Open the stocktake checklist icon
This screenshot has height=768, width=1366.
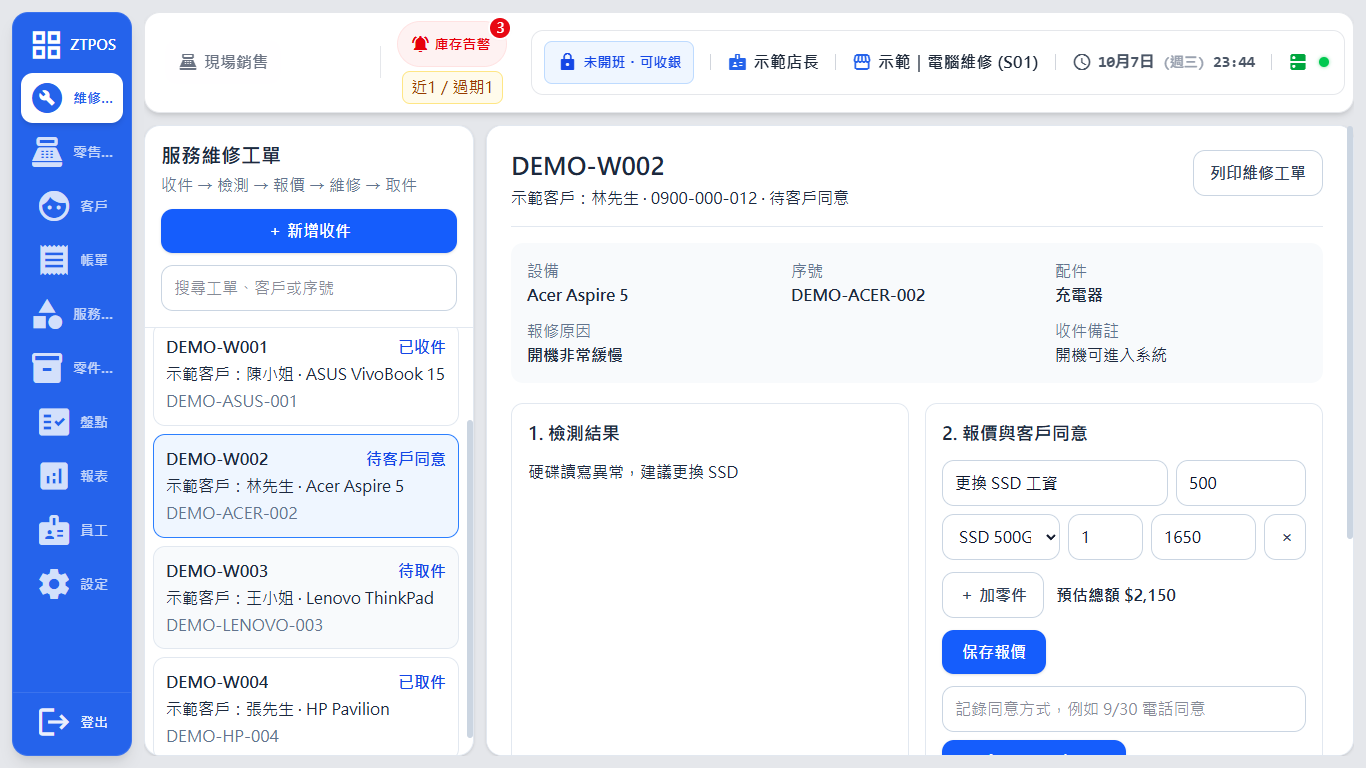coord(54,422)
